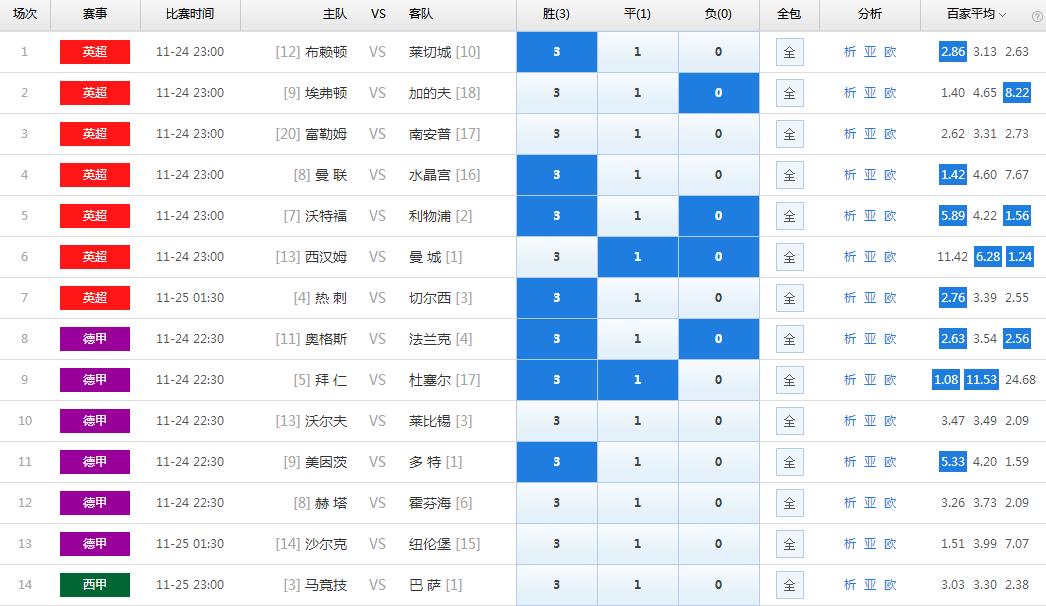Viewport: 1046px width, 606px height.
Task: Open 析 link for 热刺 vs 切尔西
Action: pos(850,298)
